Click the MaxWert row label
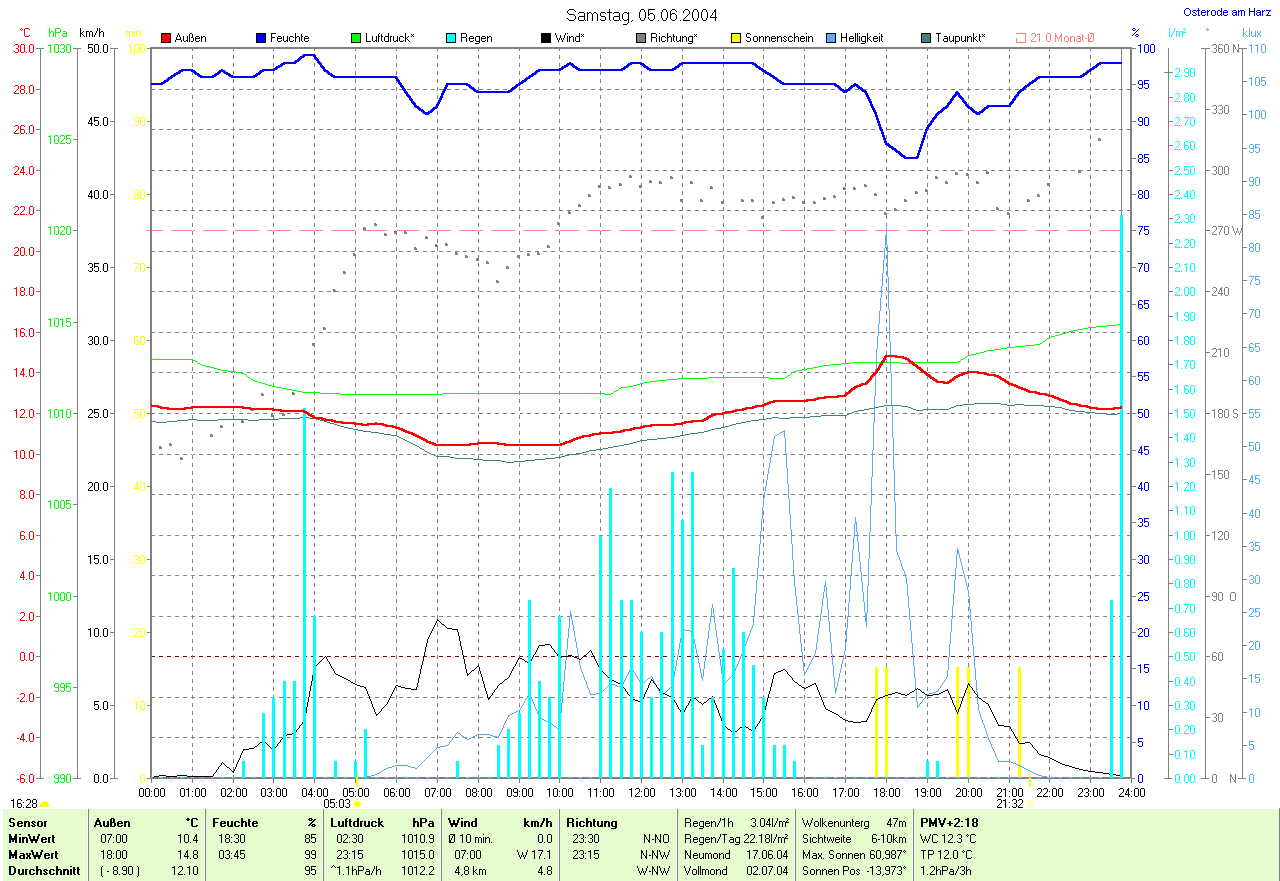The height and width of the screenshot is (881, 1280). [32, 855]
